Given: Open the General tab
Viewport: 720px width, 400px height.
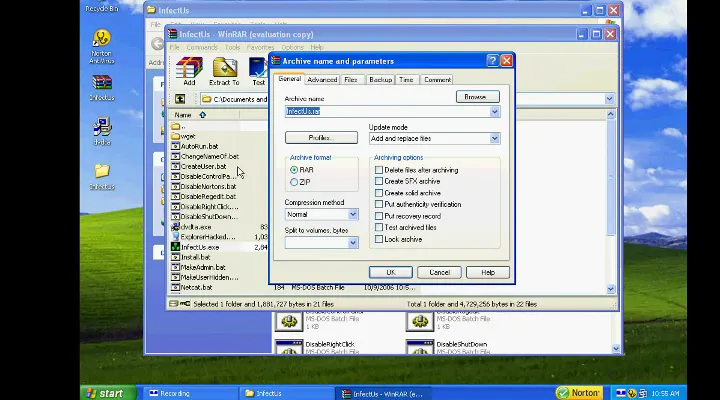Looking at the screenshot, I should tap(290, 79).
